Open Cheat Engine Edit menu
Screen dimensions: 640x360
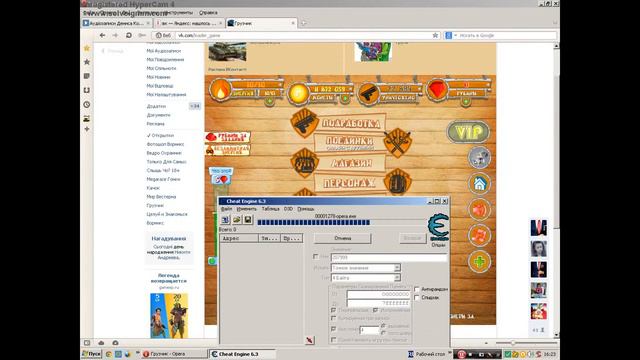tap(247, 209)
